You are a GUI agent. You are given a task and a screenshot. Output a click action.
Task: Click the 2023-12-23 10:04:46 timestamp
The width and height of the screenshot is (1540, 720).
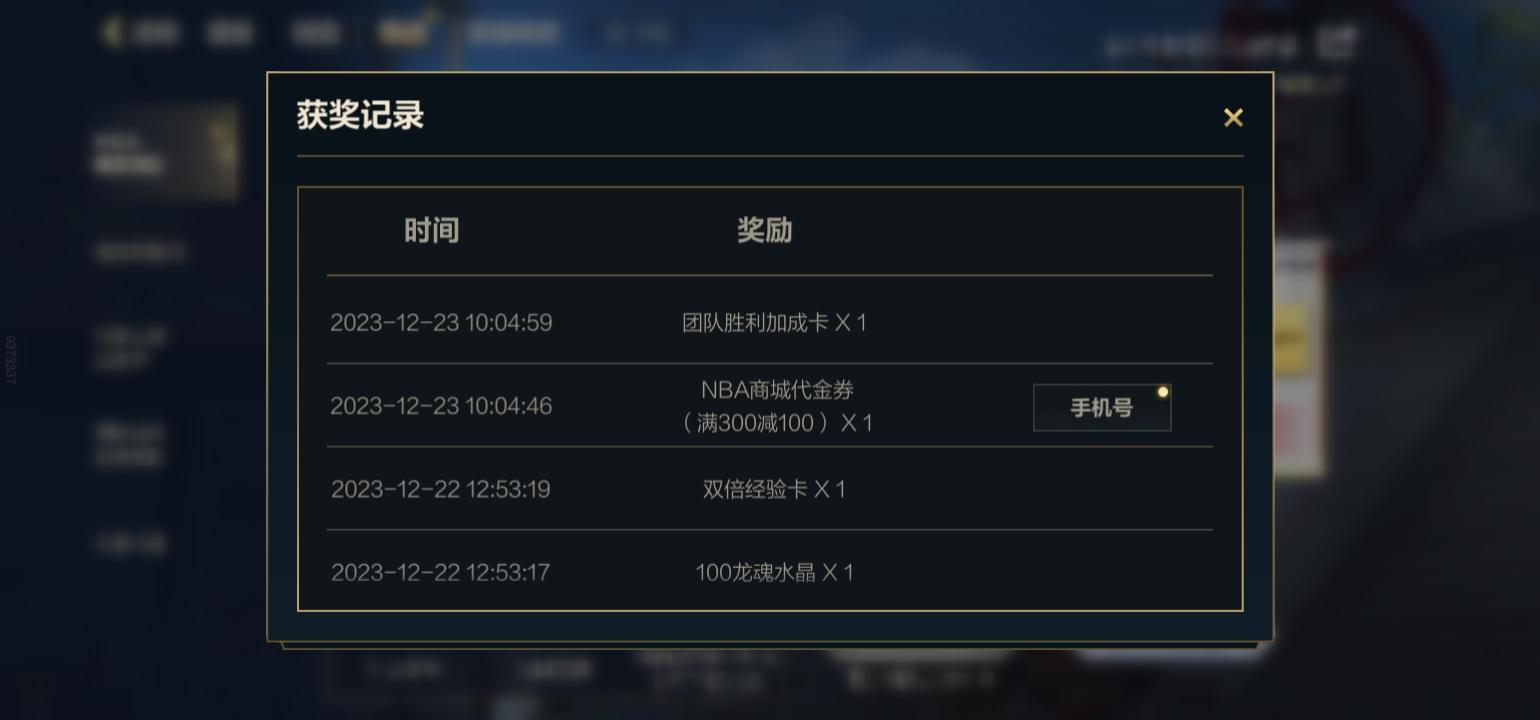pyautogui.click(x=441, y=406)
